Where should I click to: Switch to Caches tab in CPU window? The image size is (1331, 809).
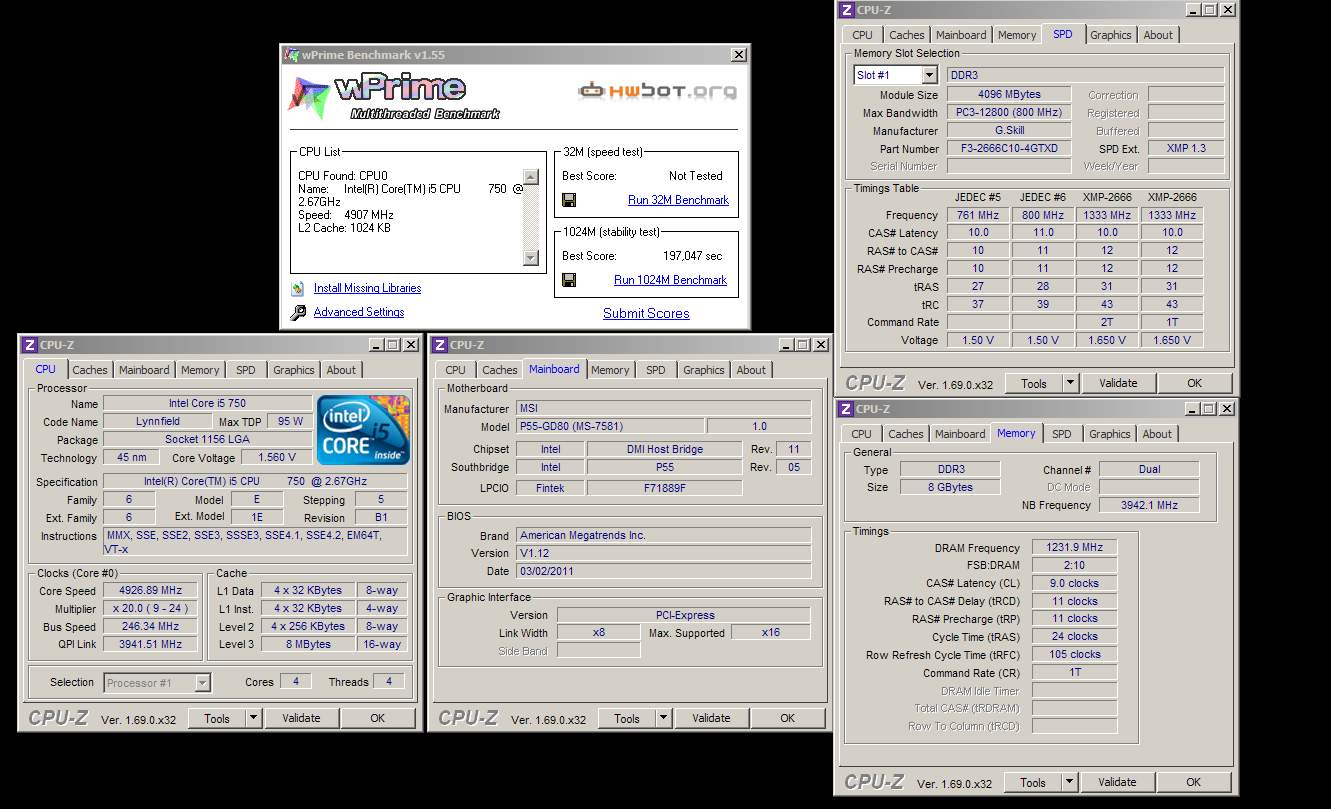(90, 370)
